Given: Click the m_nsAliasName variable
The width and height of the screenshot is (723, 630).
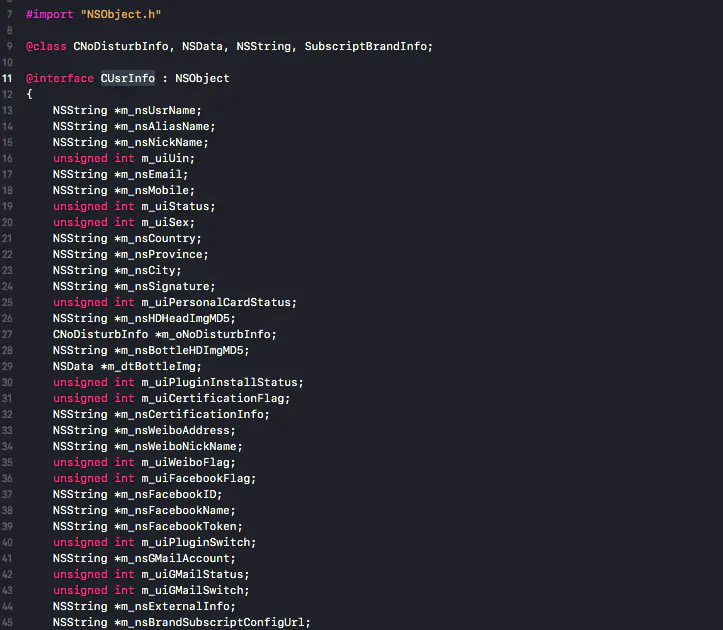Looking at the screenshot, I should (x=166, y=126).
